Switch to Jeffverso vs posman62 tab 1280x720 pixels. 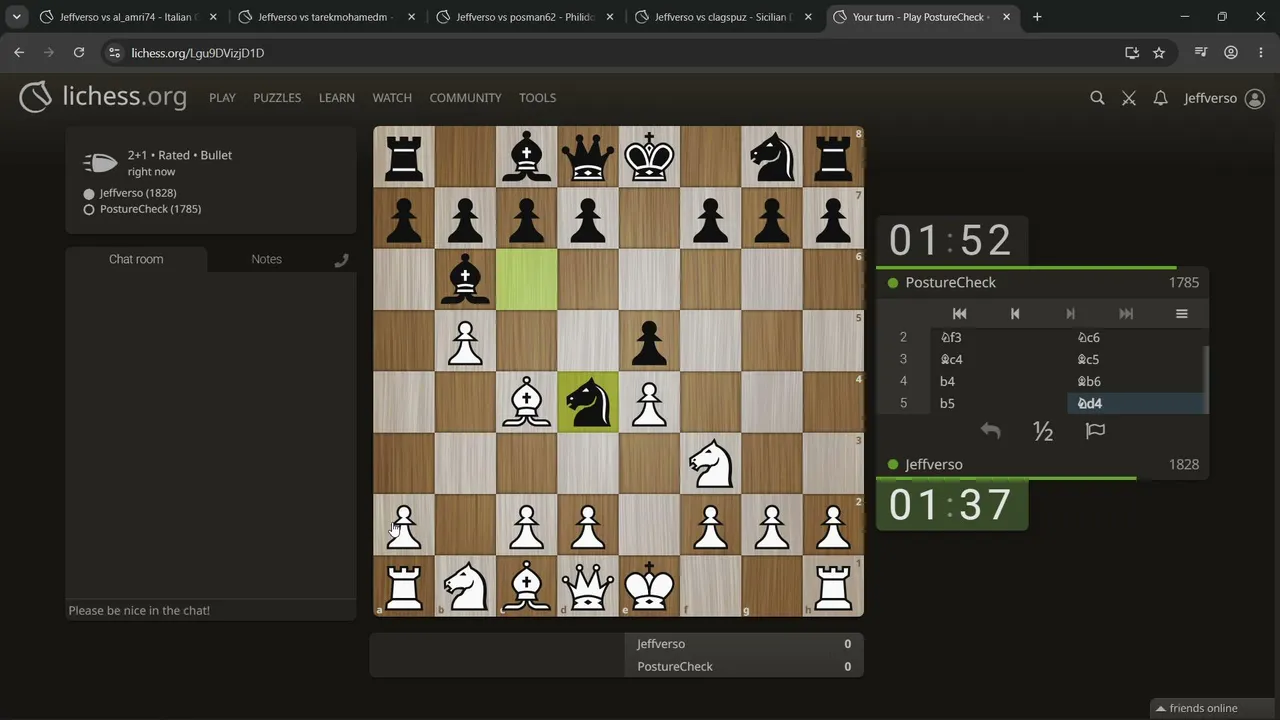pyautogui.click(x=525, y=17)
